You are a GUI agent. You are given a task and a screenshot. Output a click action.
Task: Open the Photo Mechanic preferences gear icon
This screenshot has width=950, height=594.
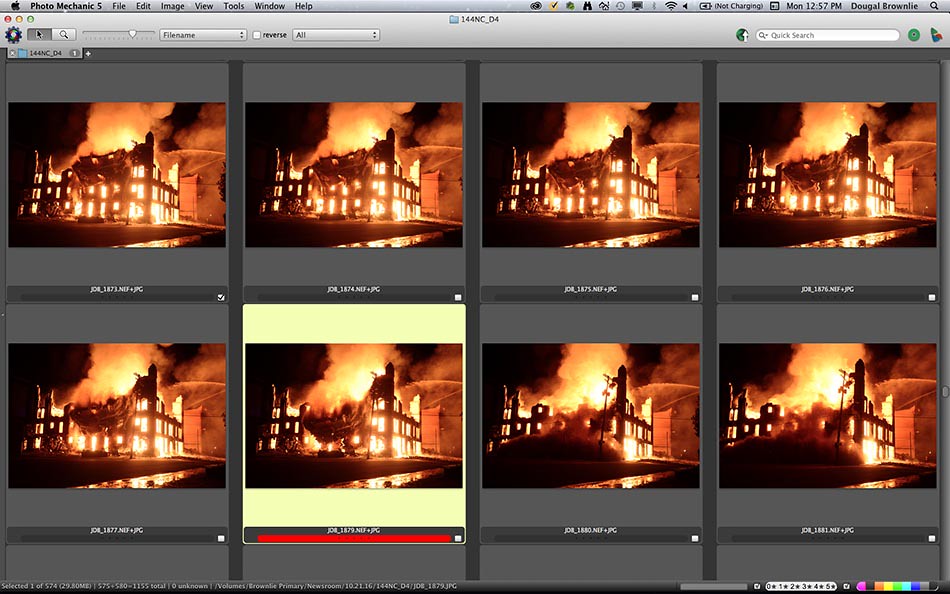[13, 35]
